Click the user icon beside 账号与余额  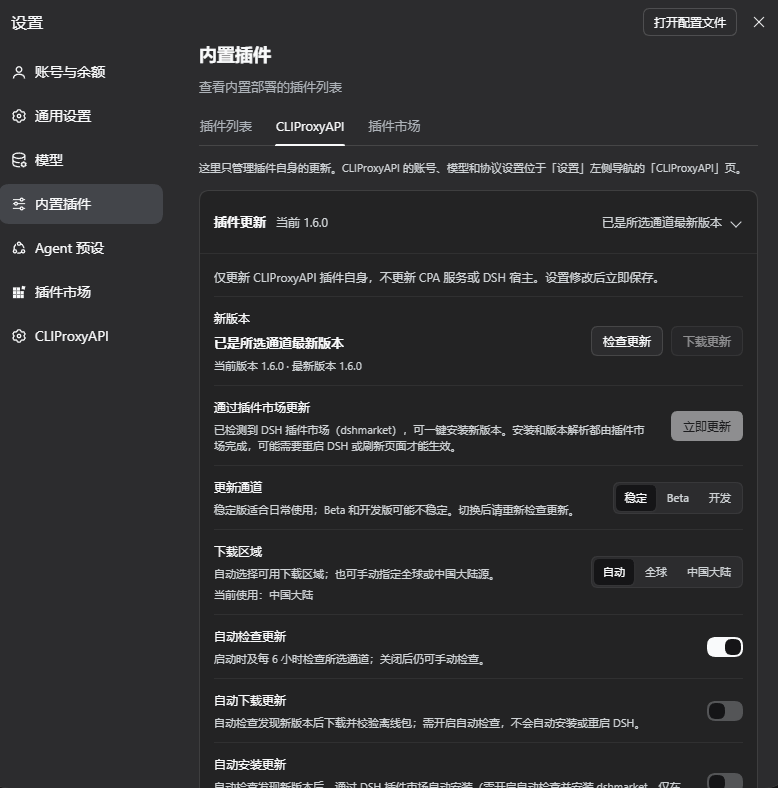coord(19,72)
